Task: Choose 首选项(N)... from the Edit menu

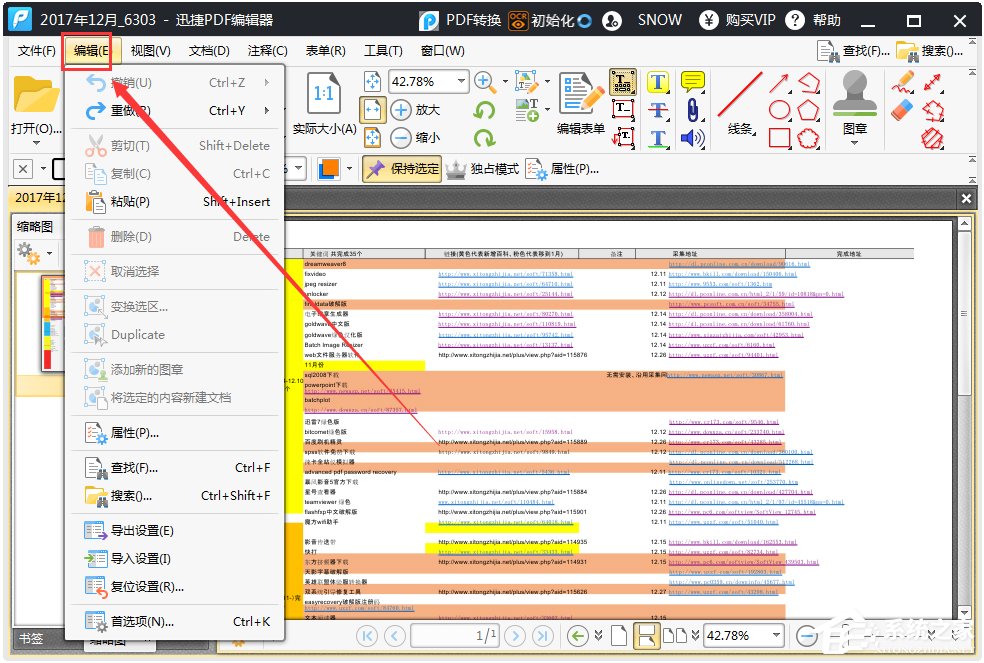Action: (x=142, y=621)
